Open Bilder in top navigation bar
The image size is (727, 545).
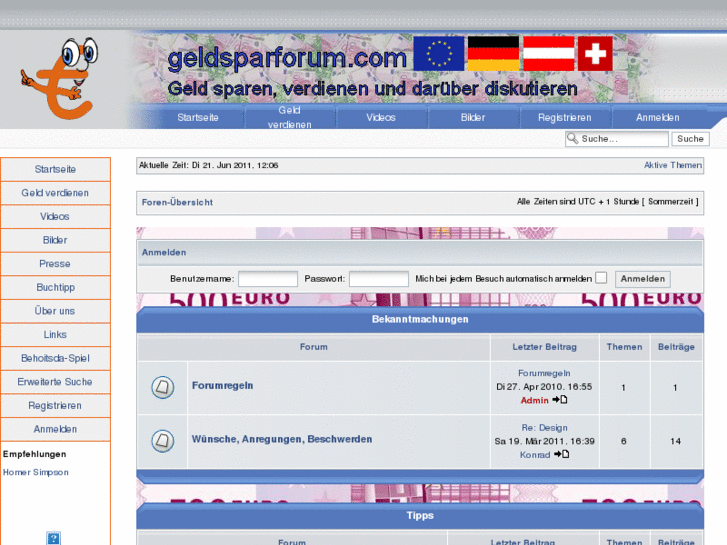[x=472, y=117]
